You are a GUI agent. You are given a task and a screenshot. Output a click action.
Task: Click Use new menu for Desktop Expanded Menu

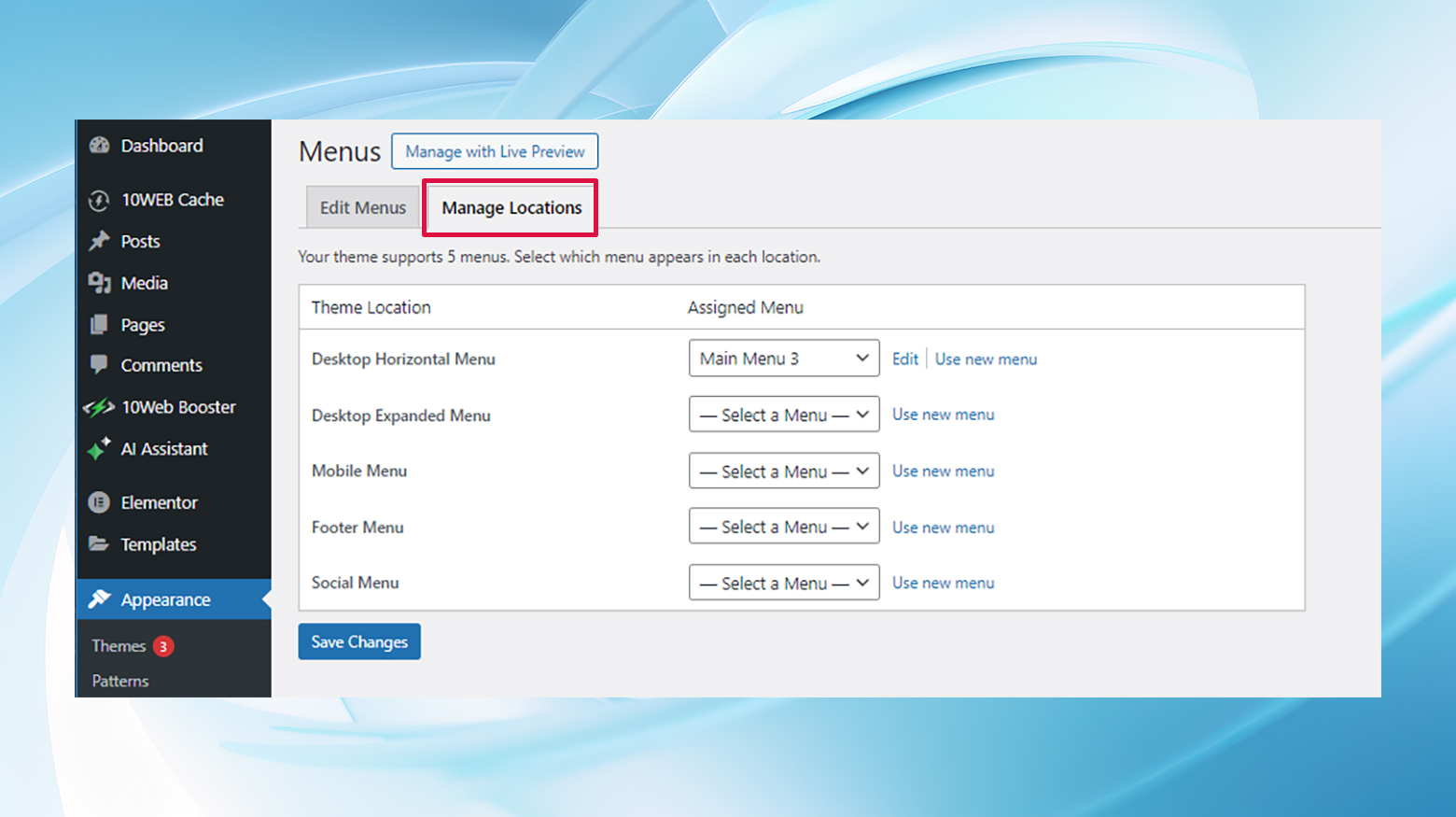(x=943, y=414)
